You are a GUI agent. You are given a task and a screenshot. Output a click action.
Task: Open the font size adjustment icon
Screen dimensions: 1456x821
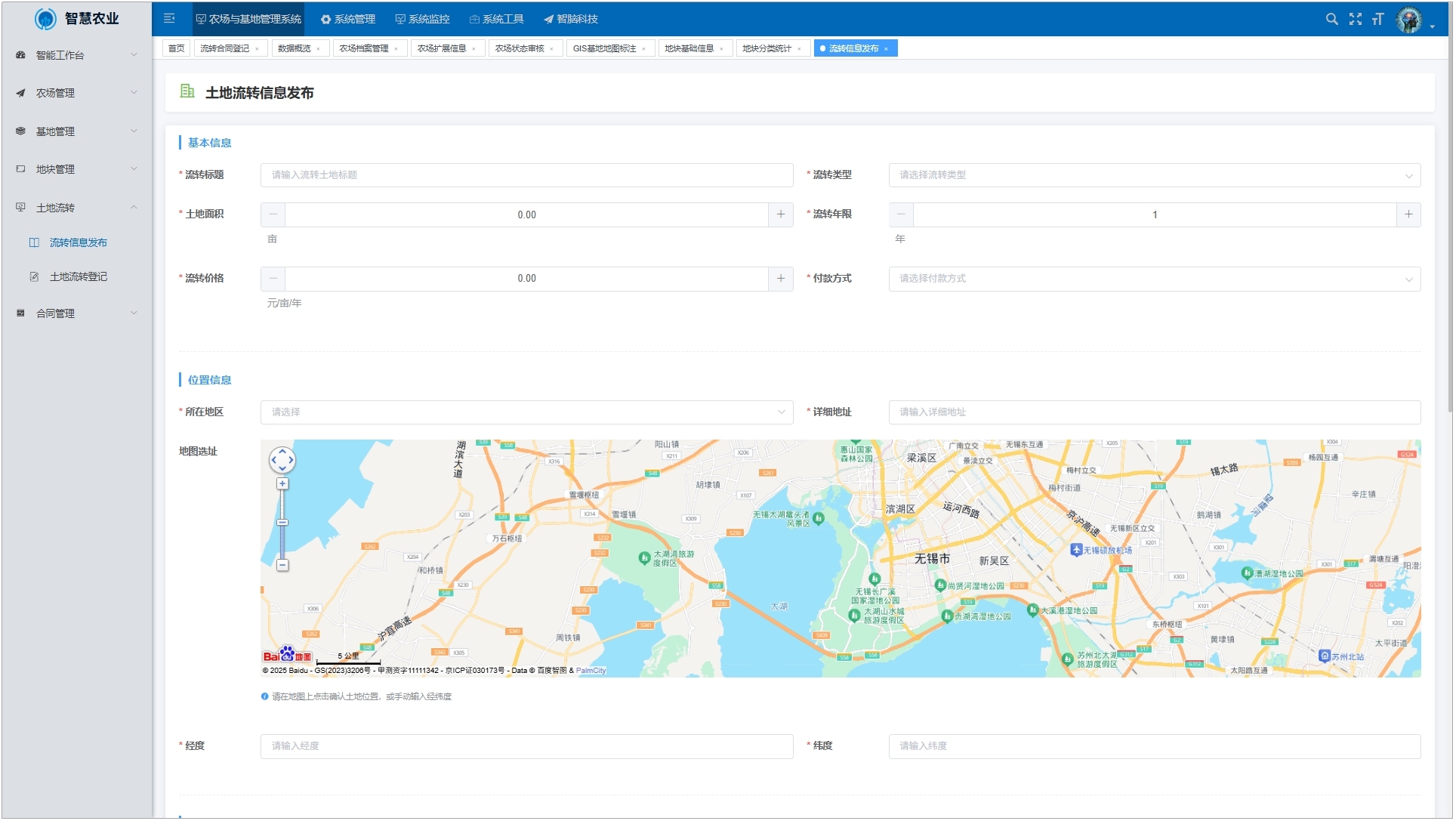click(1377, 19)
